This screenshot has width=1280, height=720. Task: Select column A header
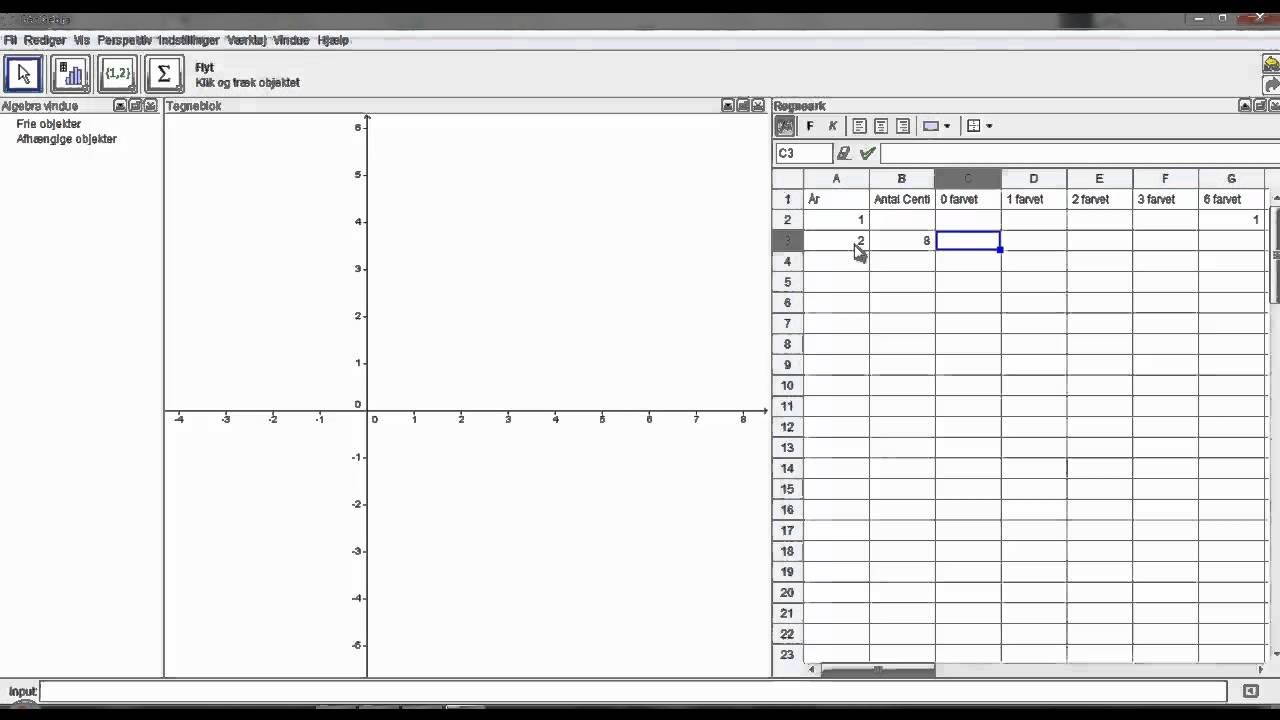(836, 179)
